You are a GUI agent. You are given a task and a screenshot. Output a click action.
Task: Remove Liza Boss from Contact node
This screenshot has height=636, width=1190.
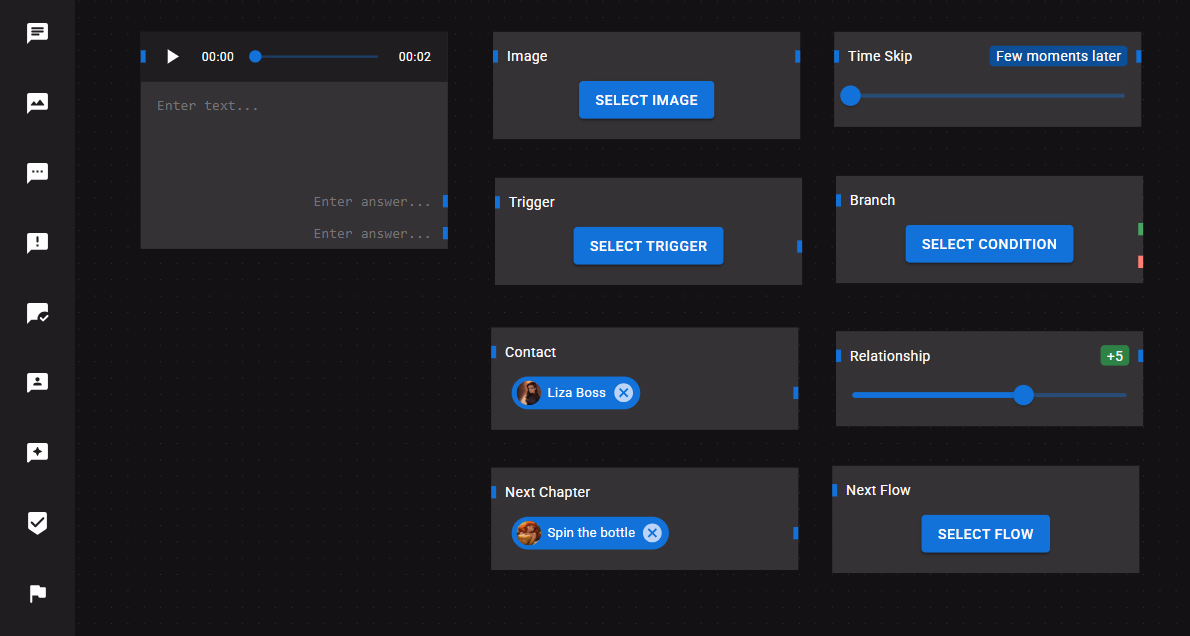click(x=623, y=393)
